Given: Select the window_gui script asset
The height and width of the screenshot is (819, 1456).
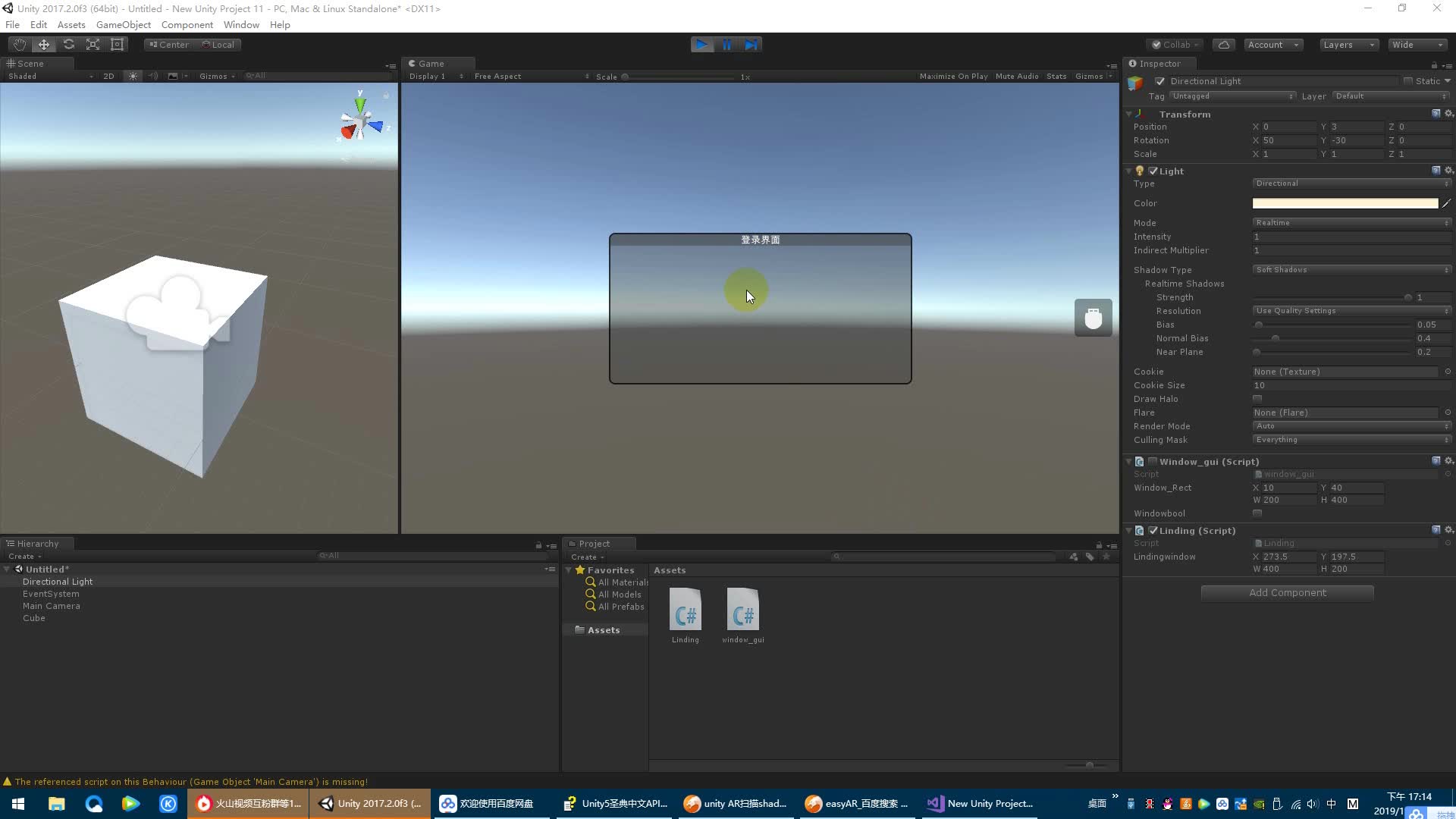Looking at the screenshot, I should click(x=743, y=610).
